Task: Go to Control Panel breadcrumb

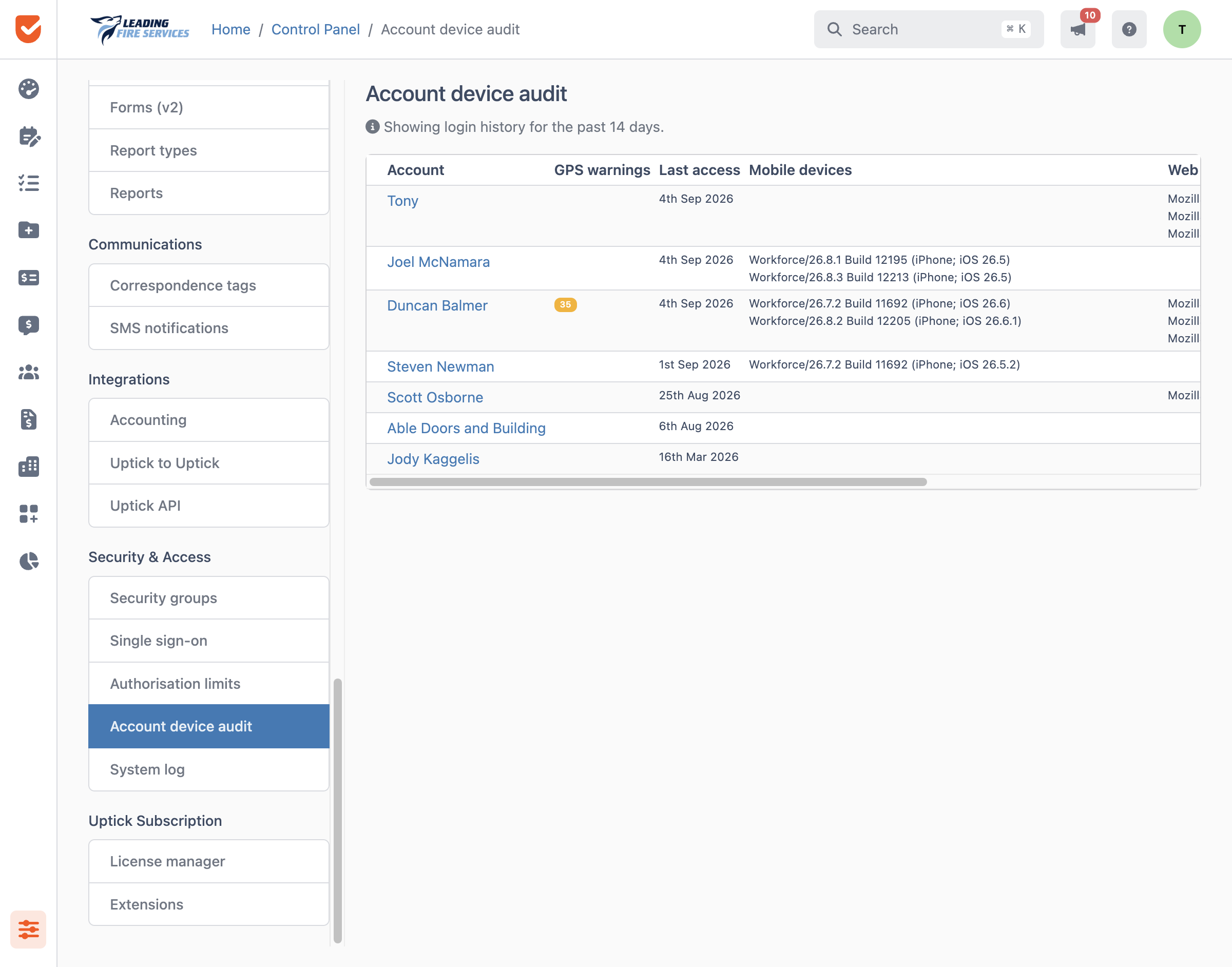Action: (x=315, y=29)
